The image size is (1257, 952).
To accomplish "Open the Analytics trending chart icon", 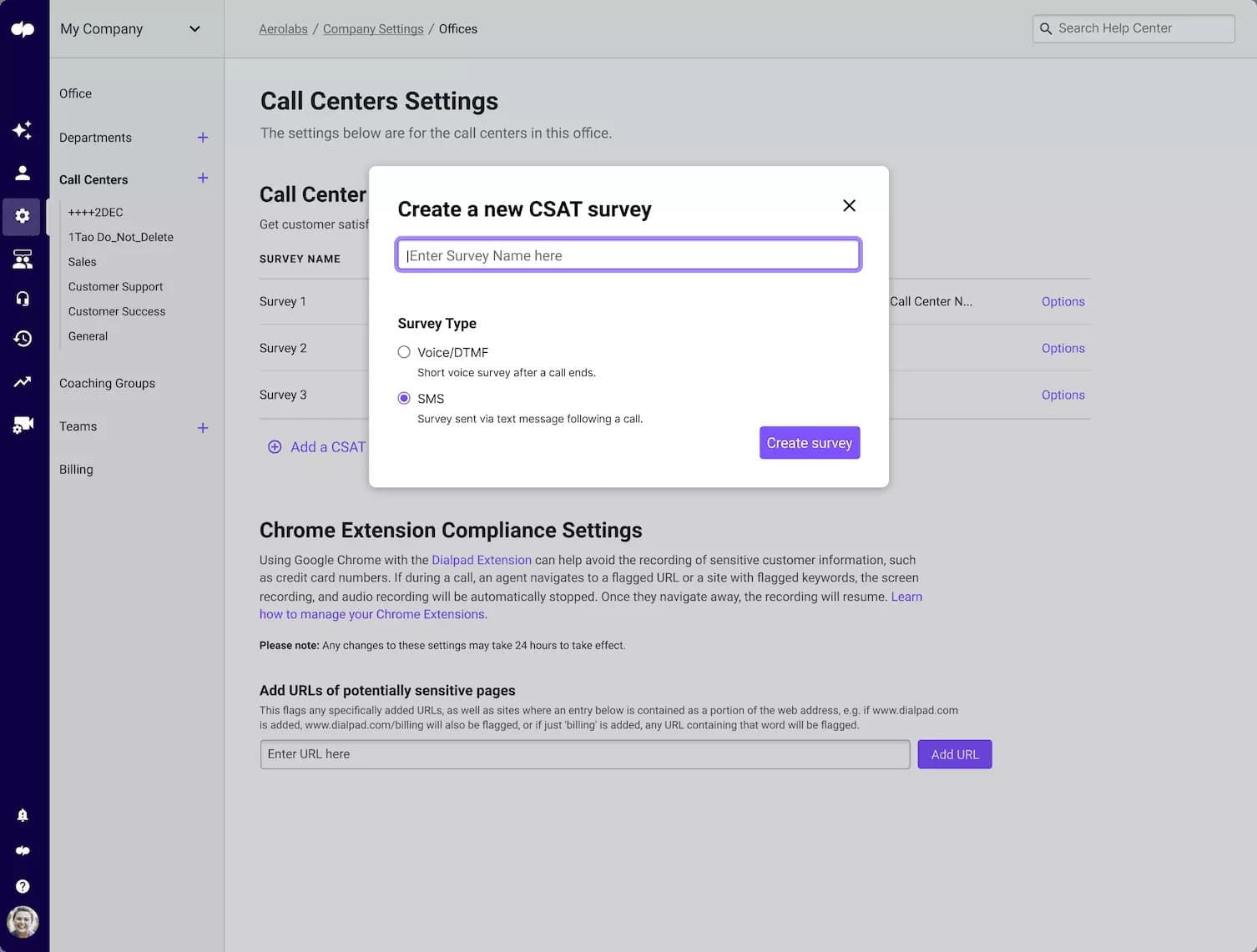I will 23,381.
